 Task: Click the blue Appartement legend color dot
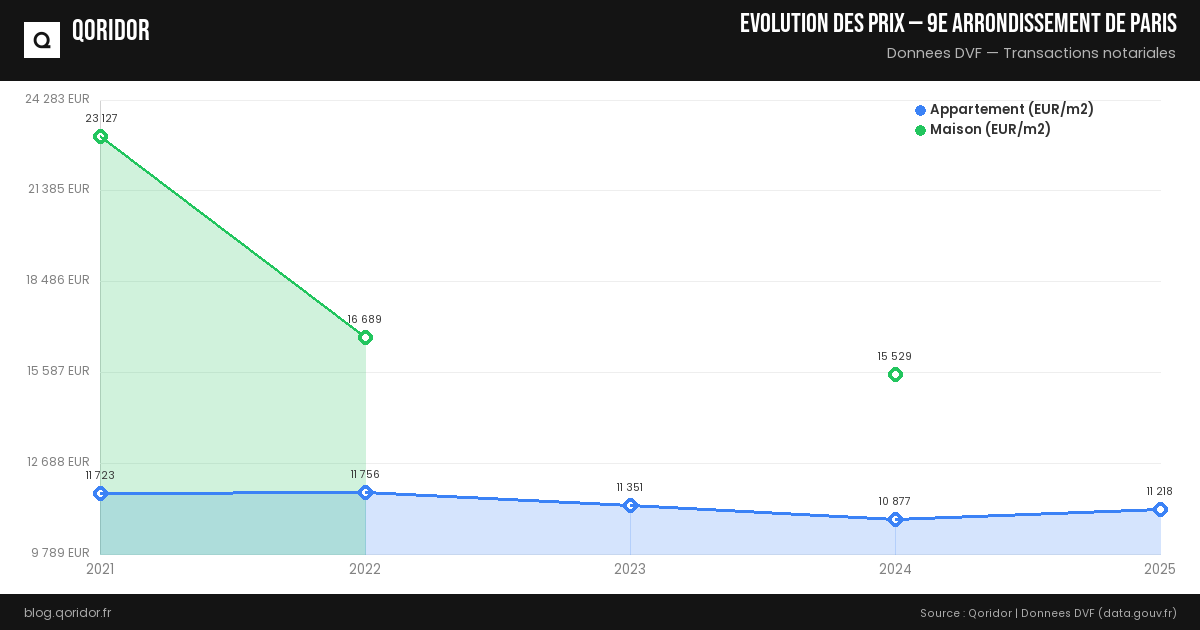tap(920, 110)
